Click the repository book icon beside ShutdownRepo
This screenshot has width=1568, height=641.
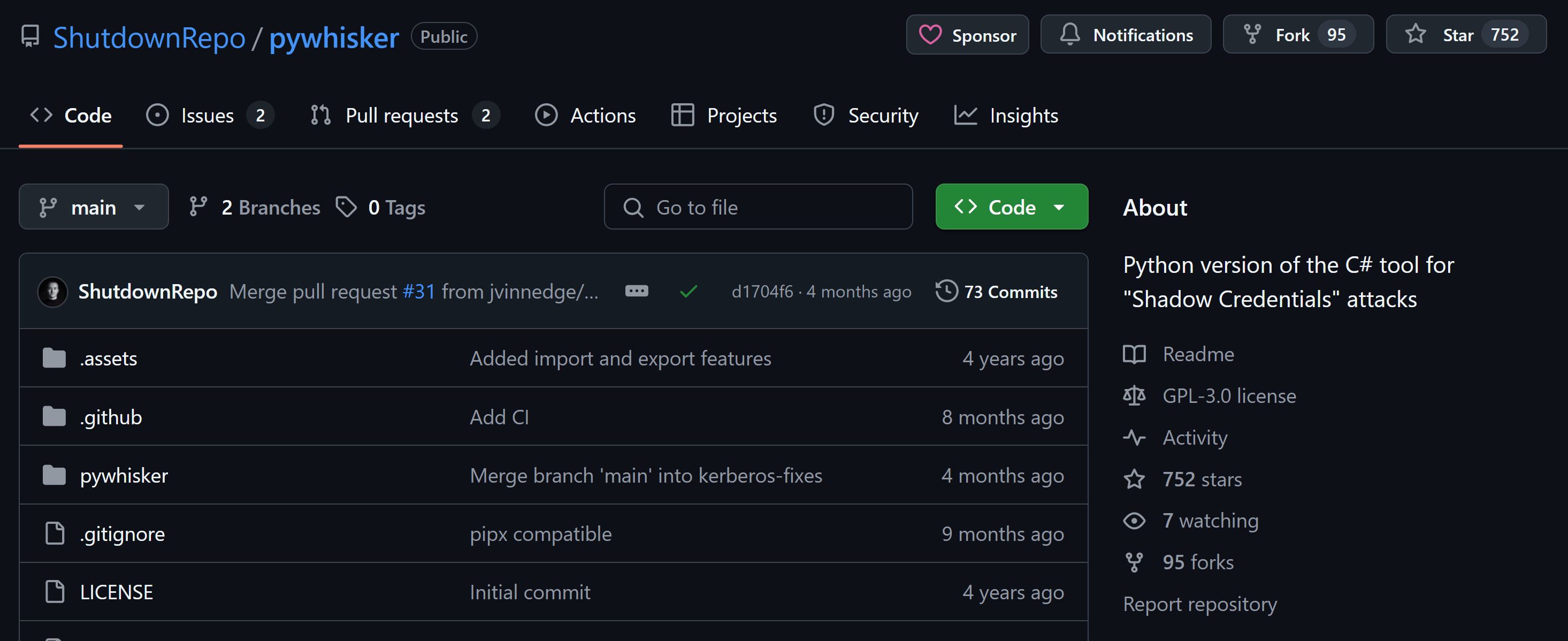click(x=30, y=36)
